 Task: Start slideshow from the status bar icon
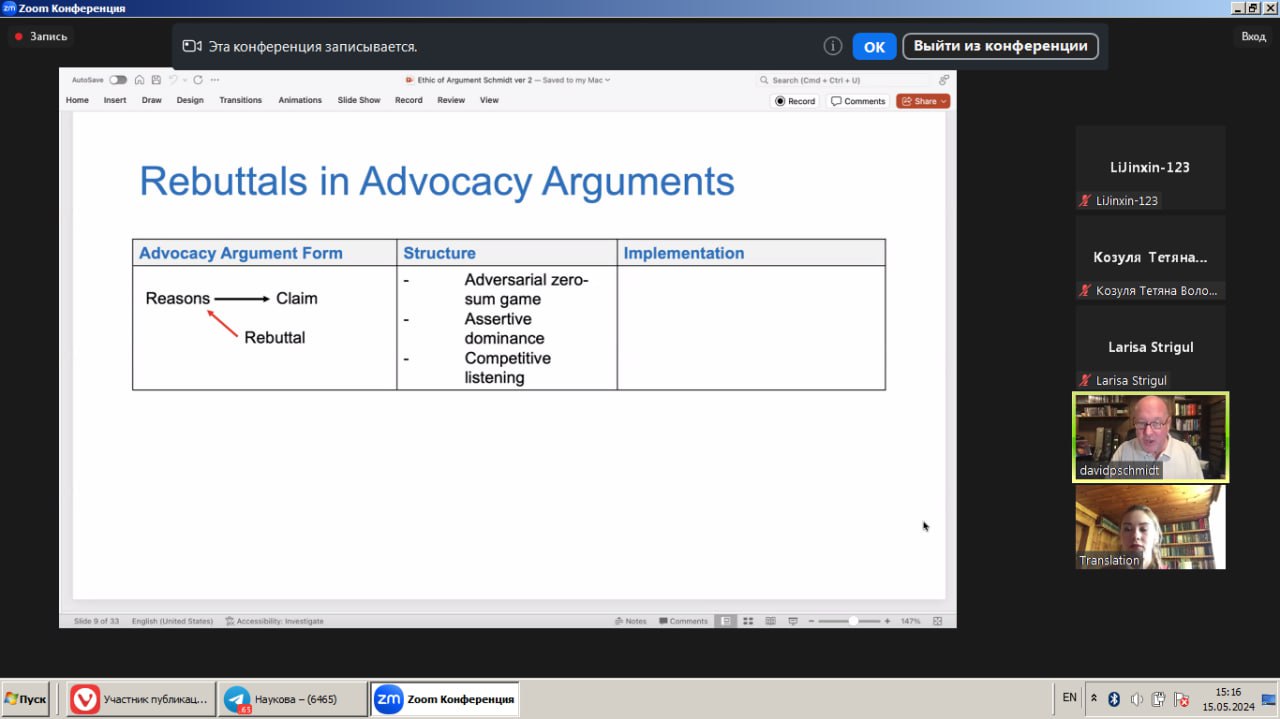pyautogui.click(x=792, y=621)
